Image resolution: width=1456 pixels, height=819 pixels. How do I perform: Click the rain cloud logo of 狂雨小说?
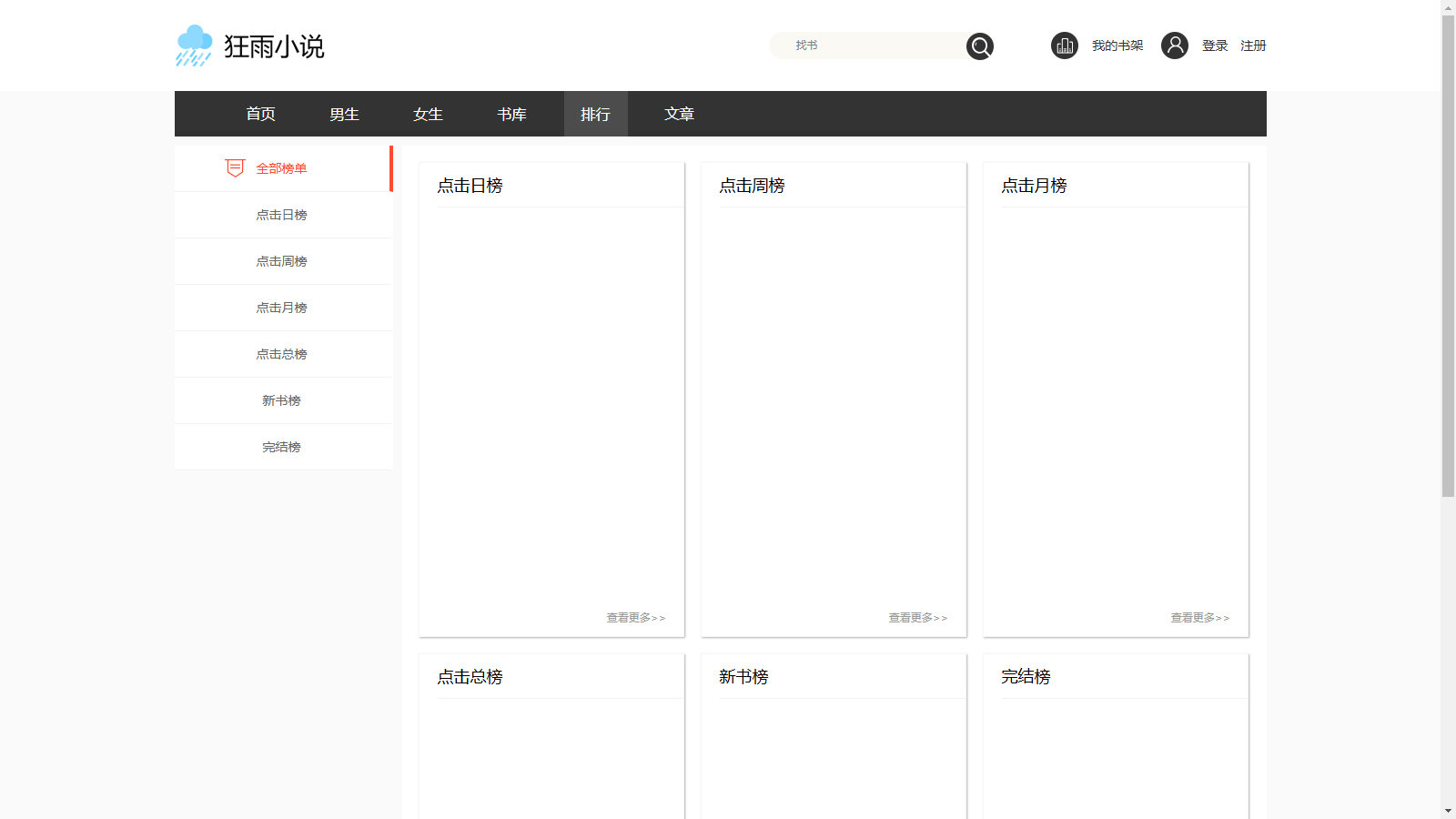[192, 45]
